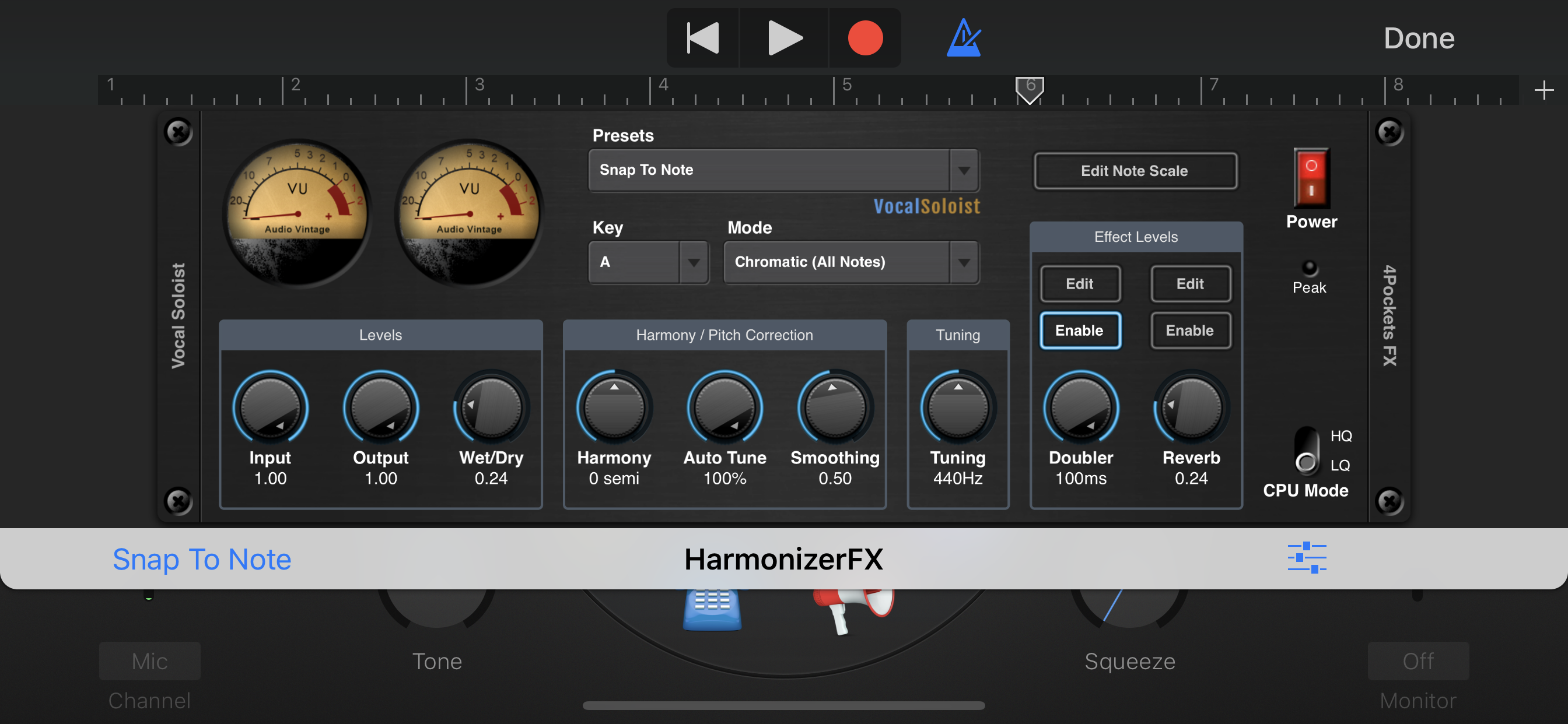
Task: Click the playhead marker at bar 6
Action: pos(1030,89)
